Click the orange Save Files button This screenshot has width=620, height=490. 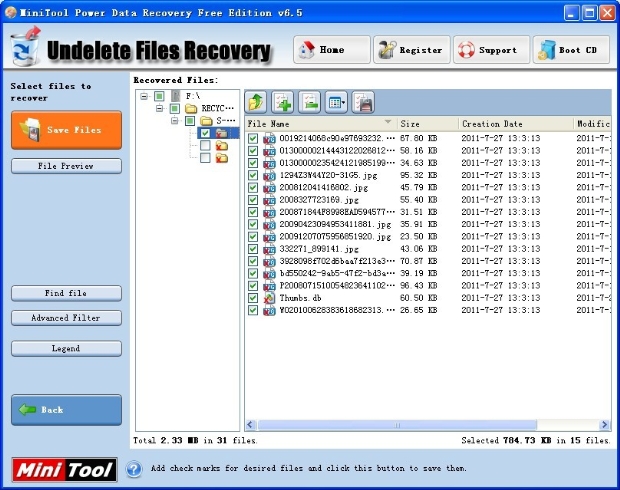66,130
